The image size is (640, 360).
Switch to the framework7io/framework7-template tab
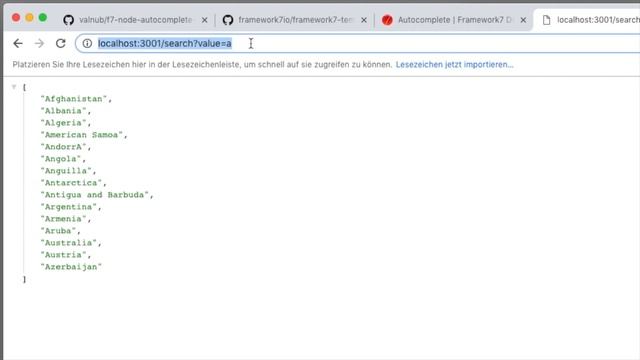295,20
